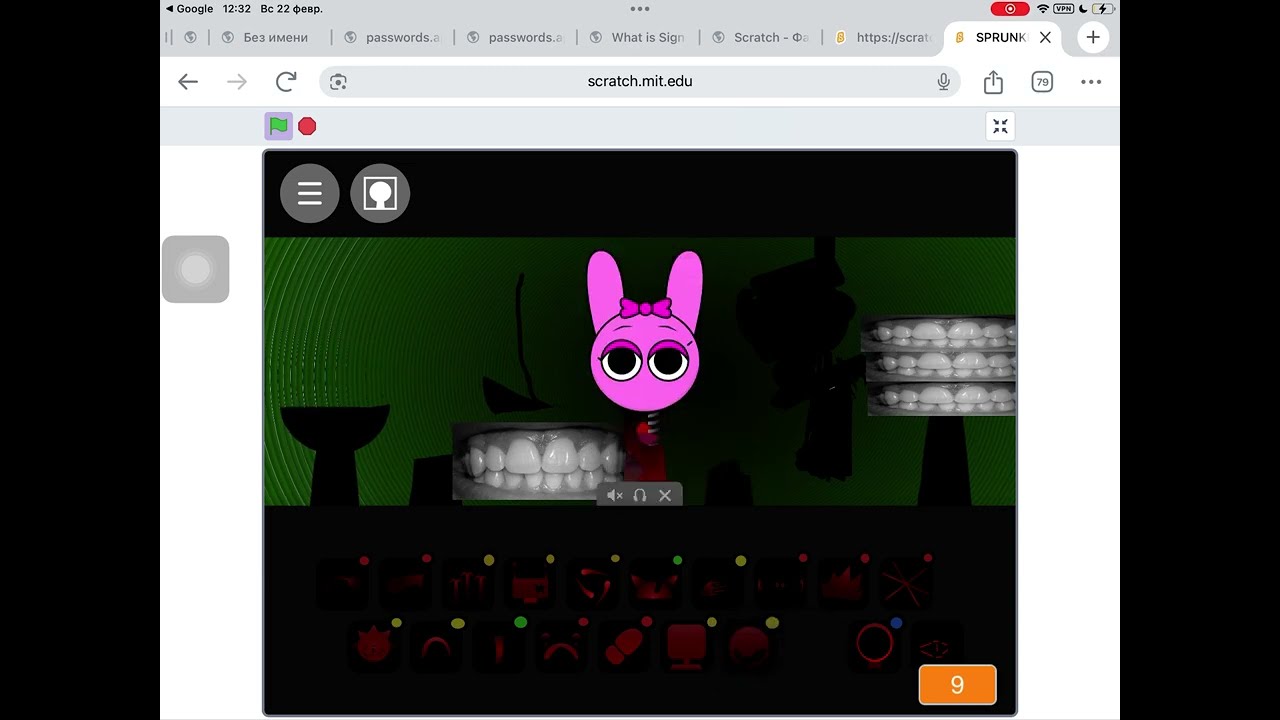Go back with the browser back arrow

[x=188, y=82]
